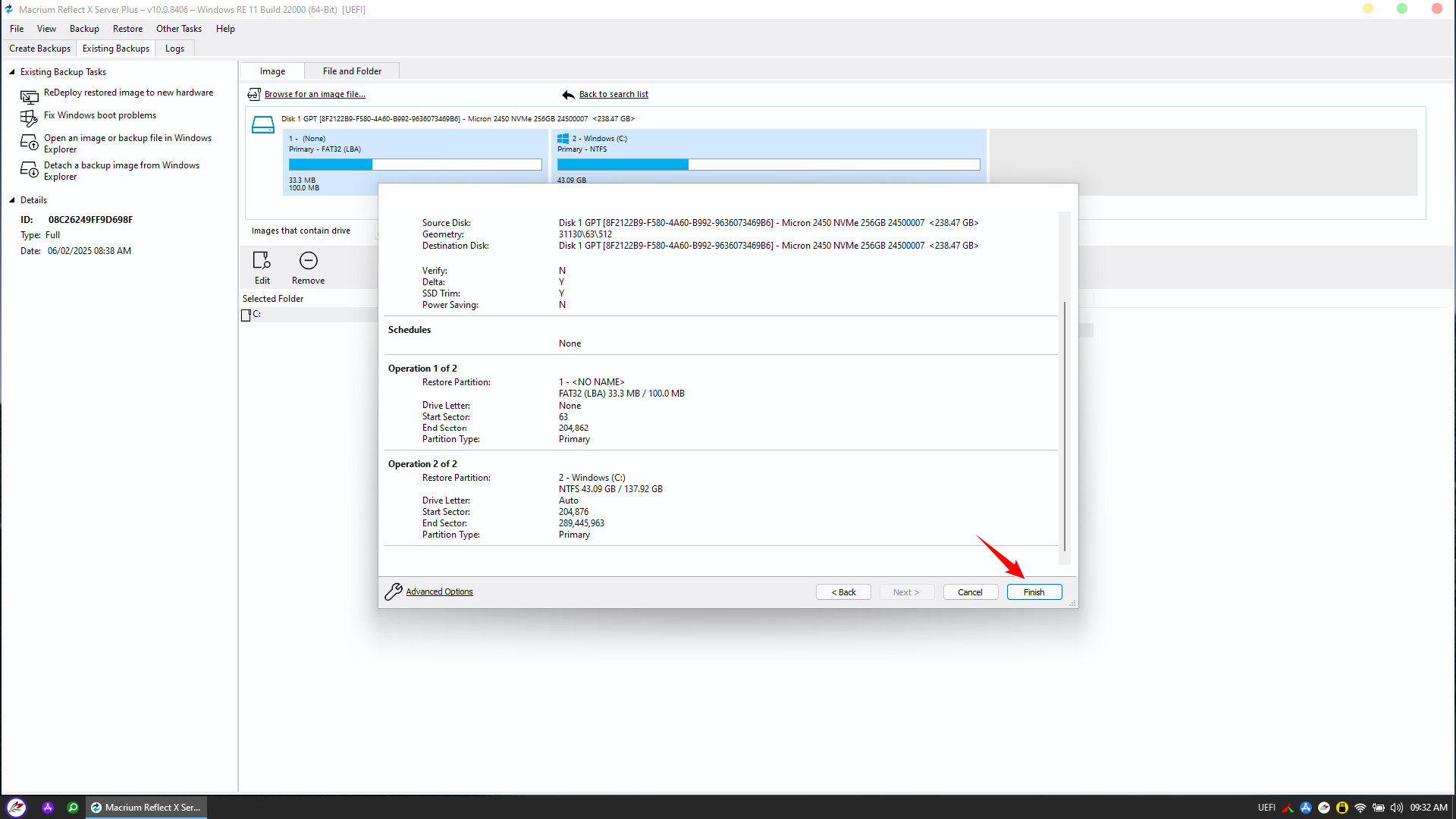Click the Back to search list arrow icon

tap(568, 95)
